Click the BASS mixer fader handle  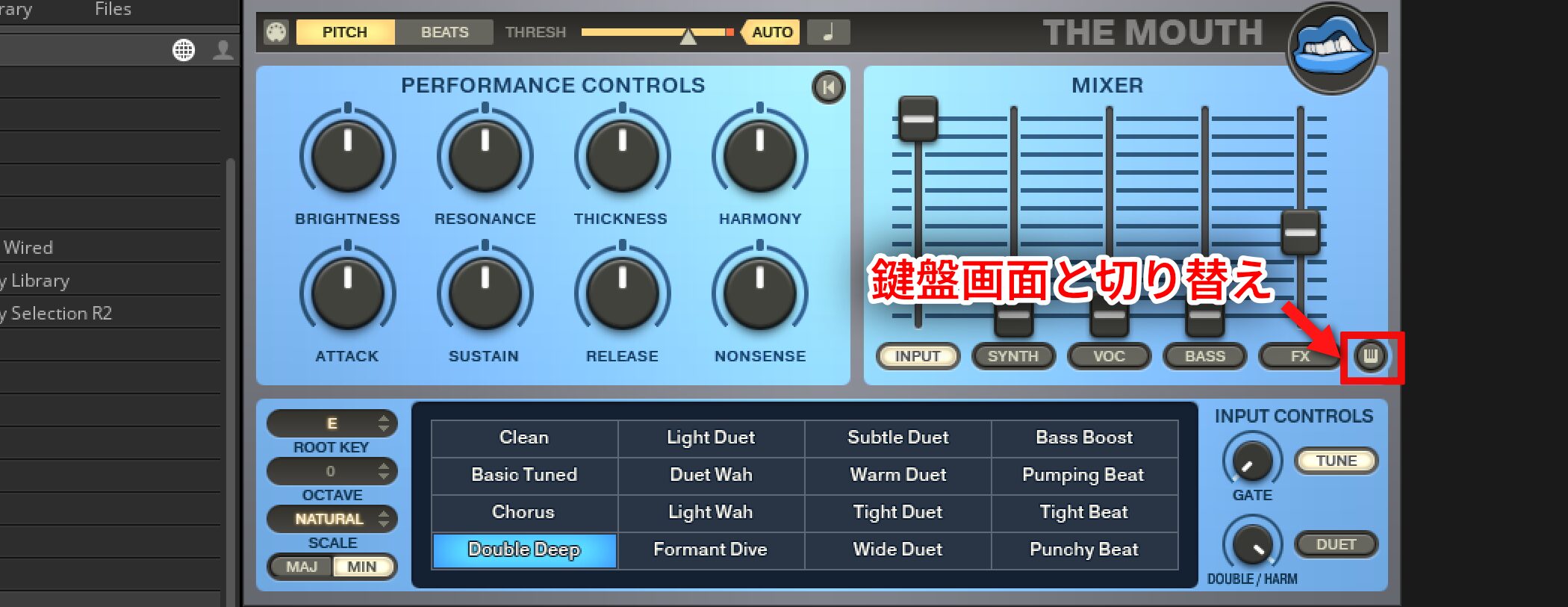point(1204,317)
